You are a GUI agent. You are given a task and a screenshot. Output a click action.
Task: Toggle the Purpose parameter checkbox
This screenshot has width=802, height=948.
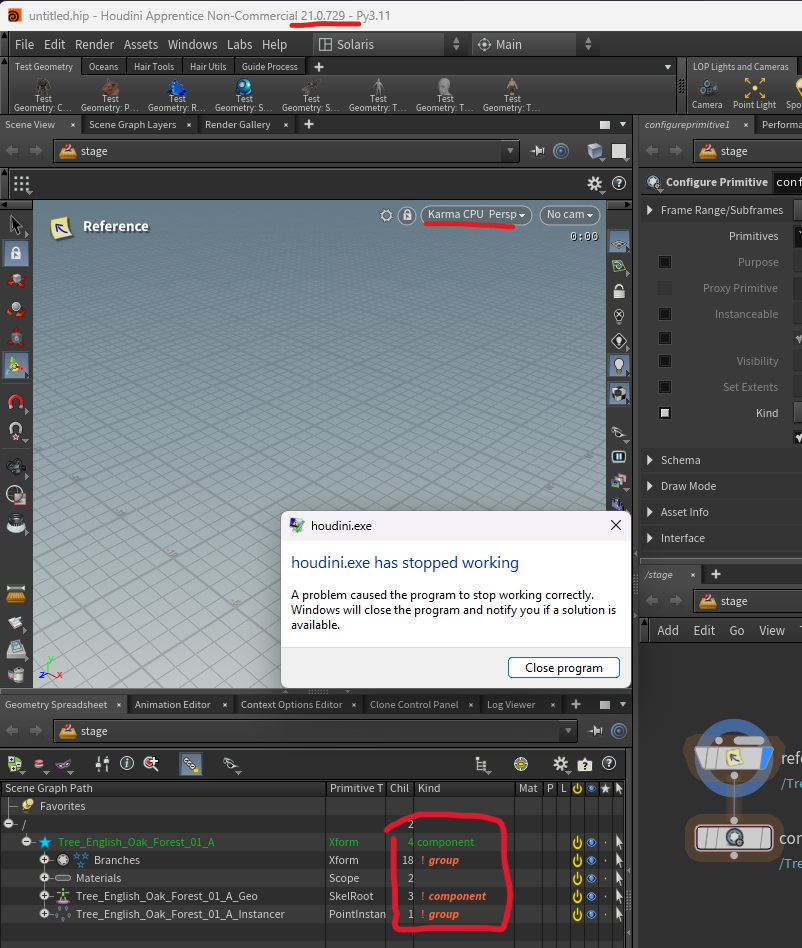click(665, 262)
